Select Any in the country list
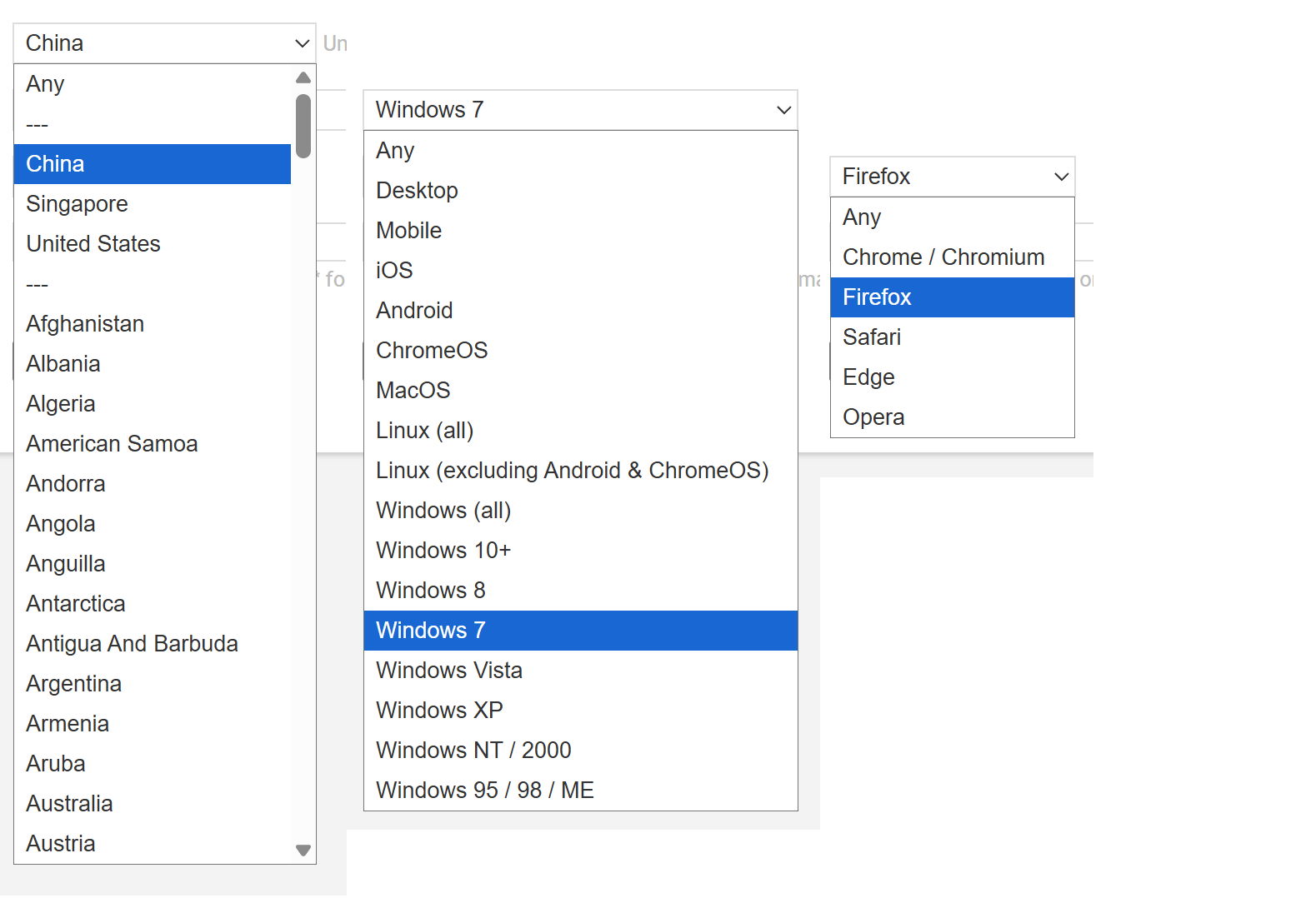This screenshot has width=1316, height=898. pyautogui.click(x=153, y=84)
